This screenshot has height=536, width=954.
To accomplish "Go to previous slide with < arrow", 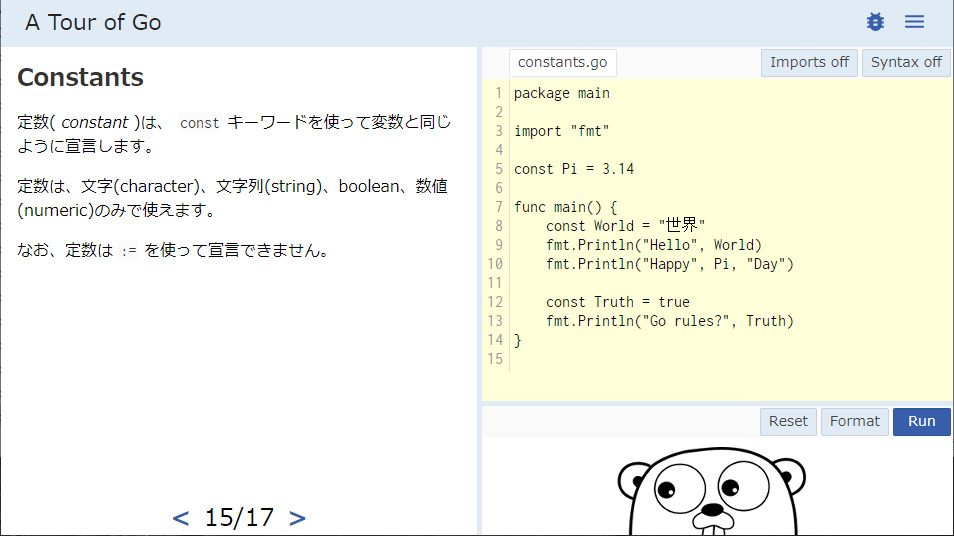I will (x=181, y=518).
